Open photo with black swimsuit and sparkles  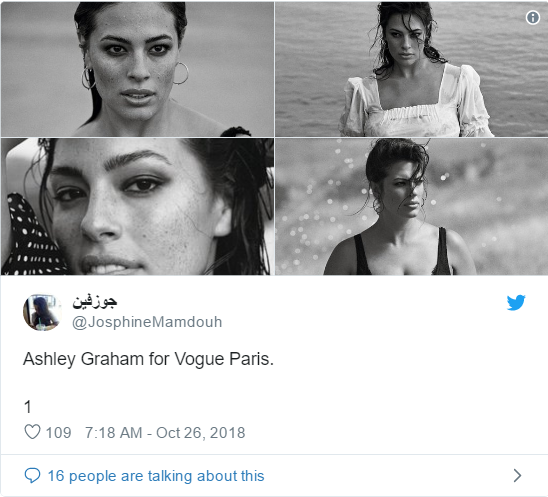tap(411, 206)
